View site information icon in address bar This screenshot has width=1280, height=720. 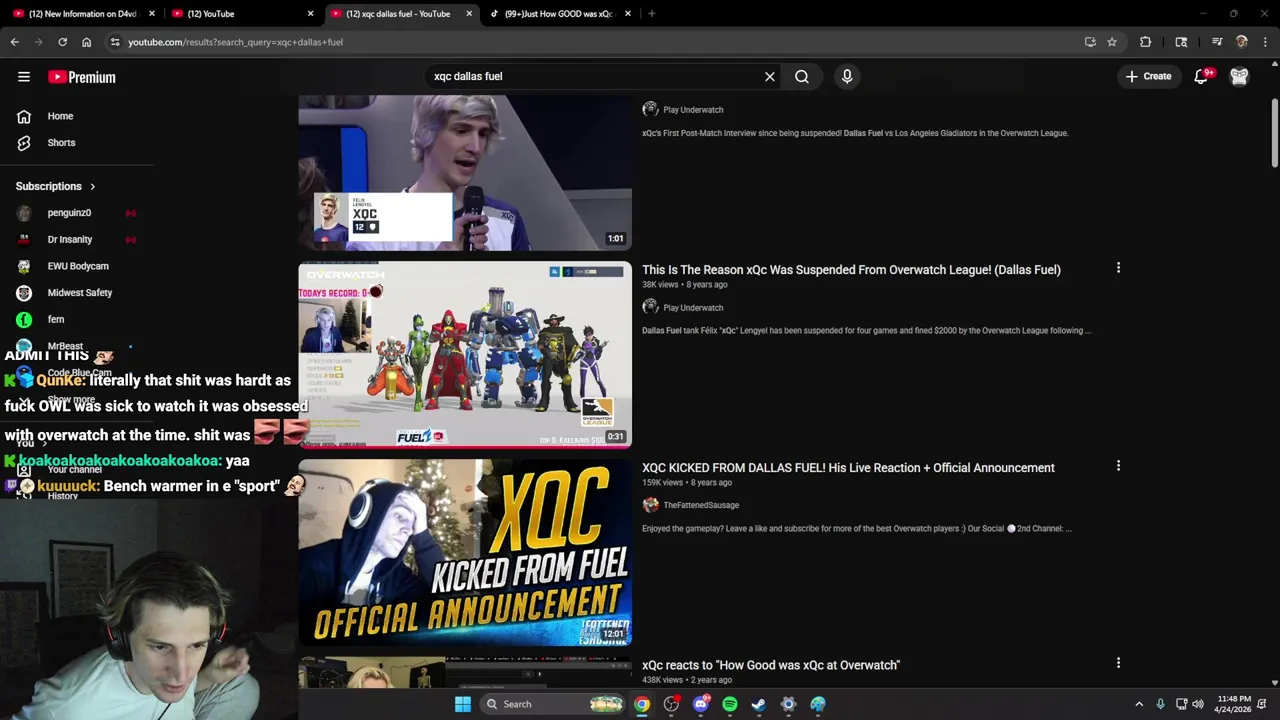tap(115, 42)
